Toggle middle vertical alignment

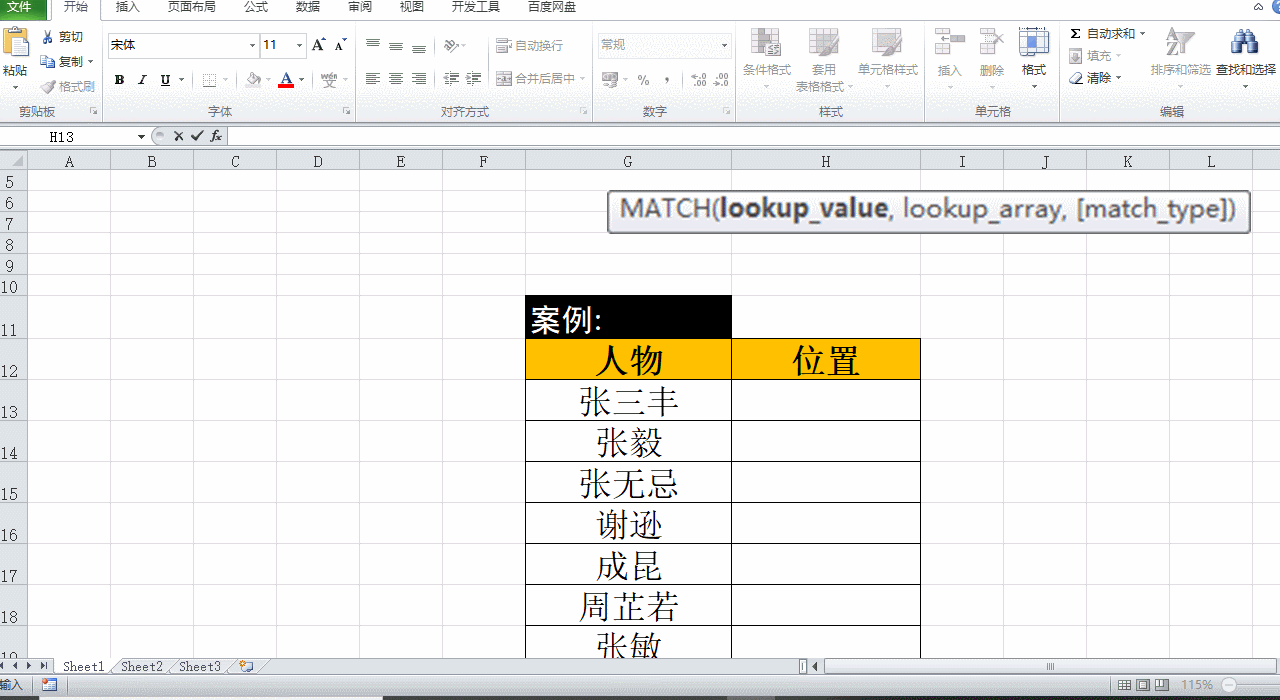(396, 45)
